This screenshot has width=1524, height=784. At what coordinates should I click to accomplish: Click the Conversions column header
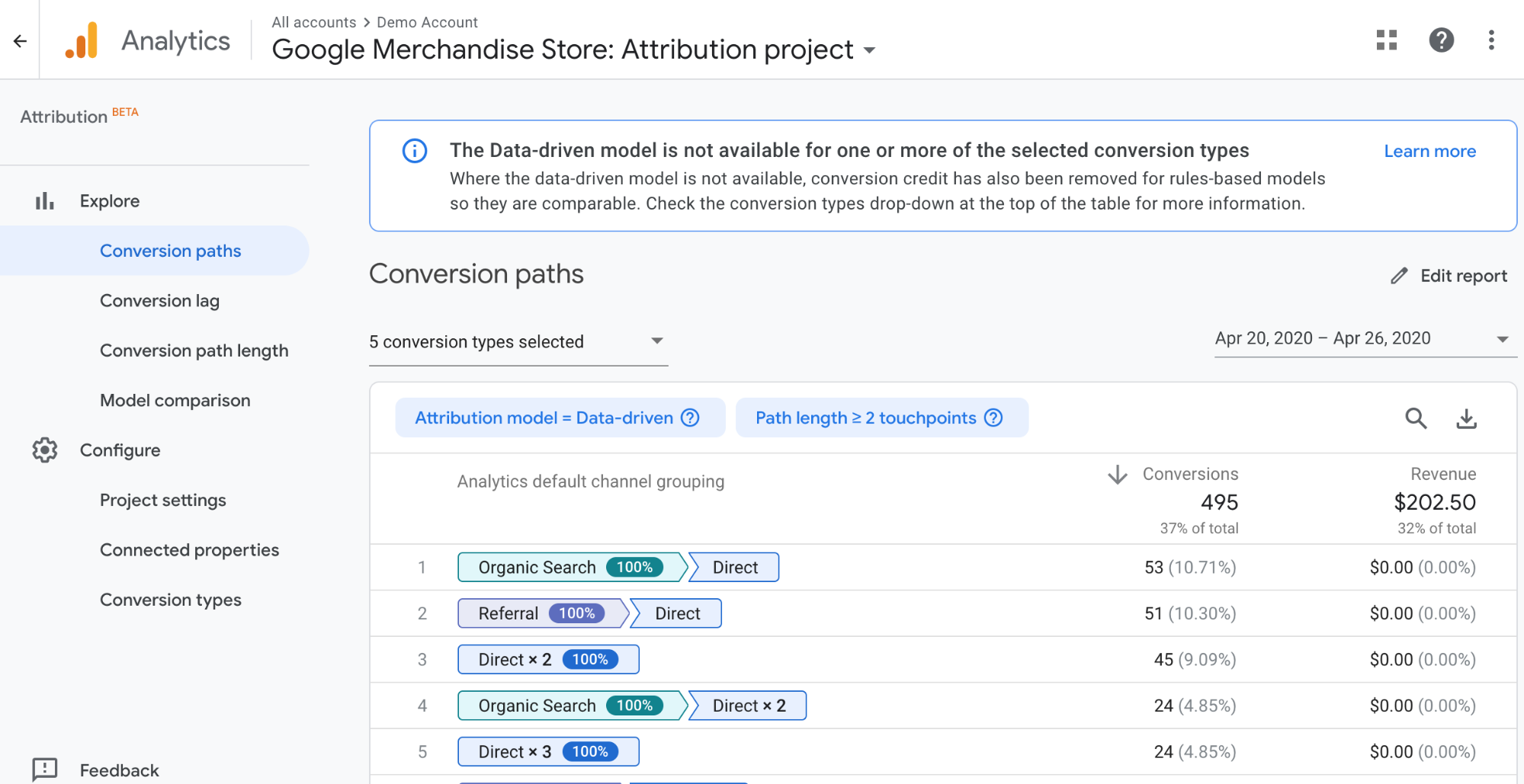[x=1190, y=474]
